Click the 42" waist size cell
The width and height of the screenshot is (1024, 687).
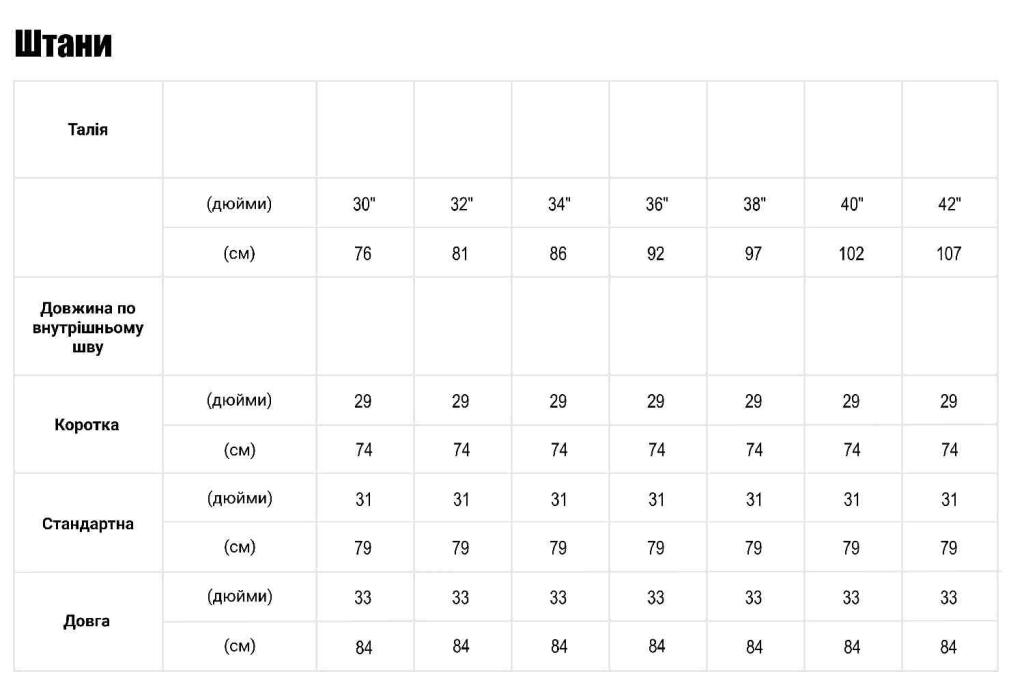949,205
